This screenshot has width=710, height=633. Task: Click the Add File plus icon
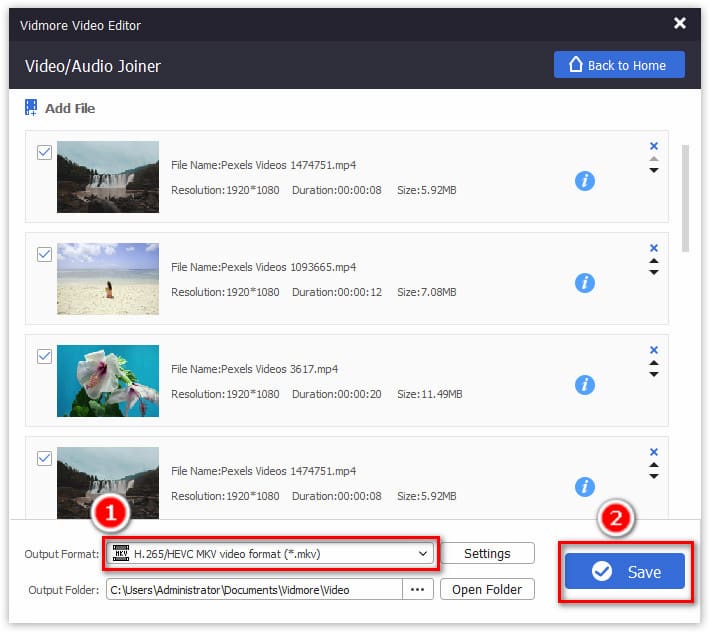(31, 107)
